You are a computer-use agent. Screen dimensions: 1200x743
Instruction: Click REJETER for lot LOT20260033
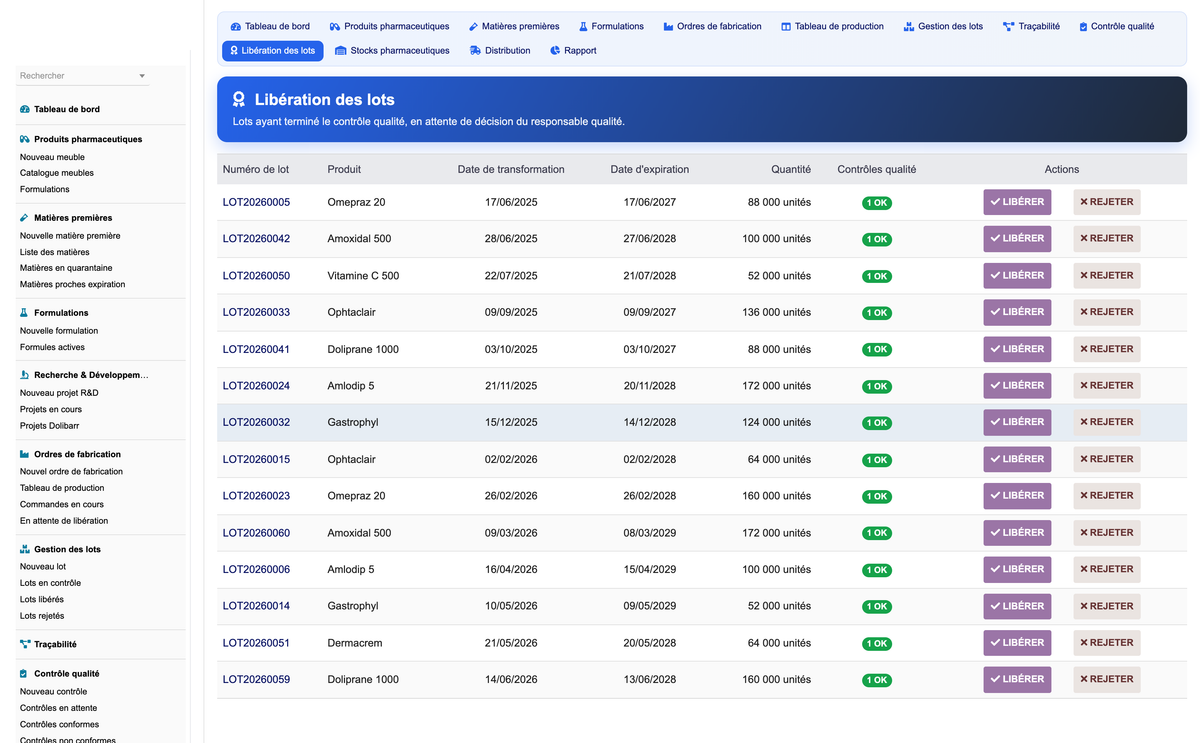(1107, 312)
